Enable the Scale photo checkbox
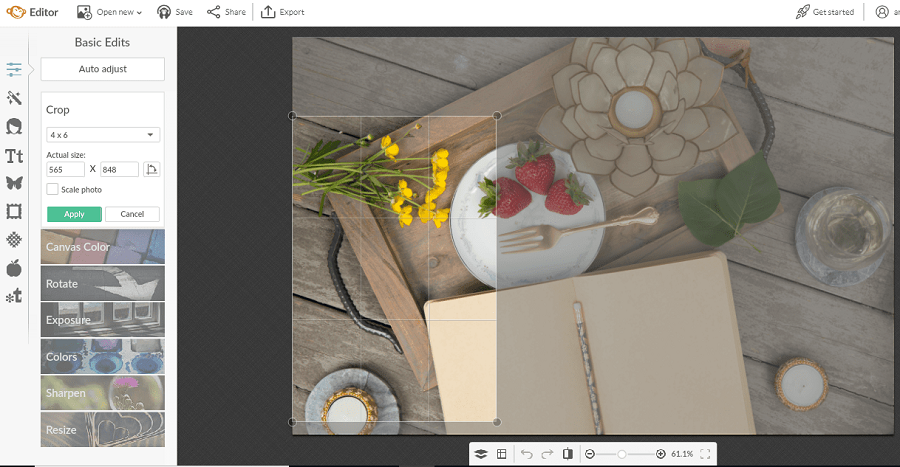This screenshot has height=467, width=900. tap(52, 189)
